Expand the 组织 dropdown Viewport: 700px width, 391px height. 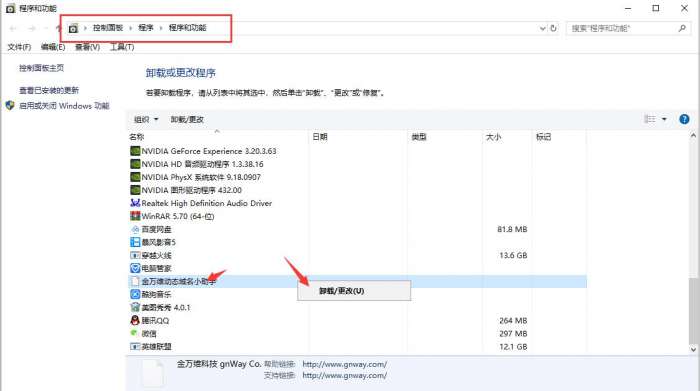pos(146,119)
